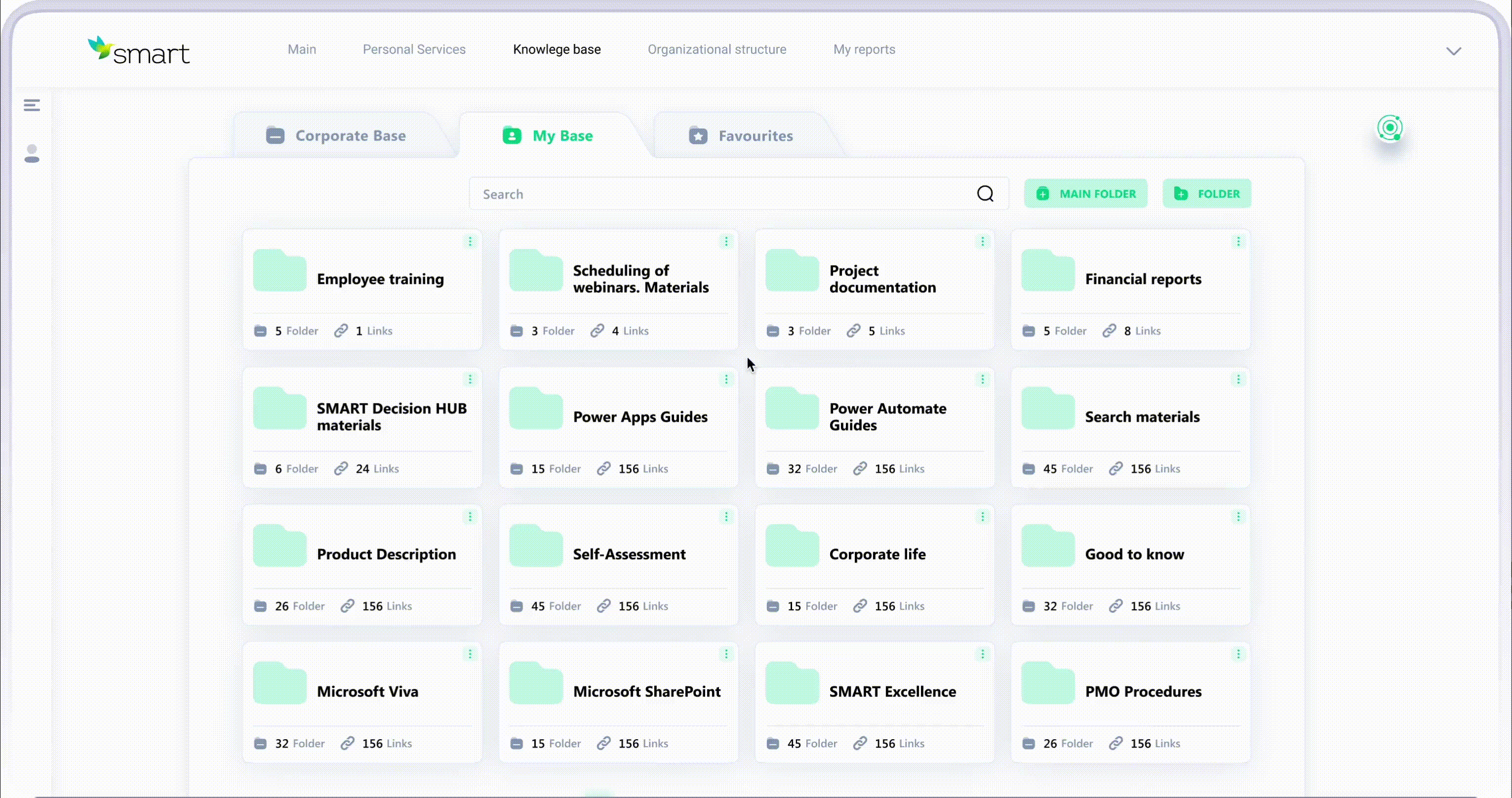
Task: Click the Microsoft Viva folder icon
Action: (x=279, y=683)
